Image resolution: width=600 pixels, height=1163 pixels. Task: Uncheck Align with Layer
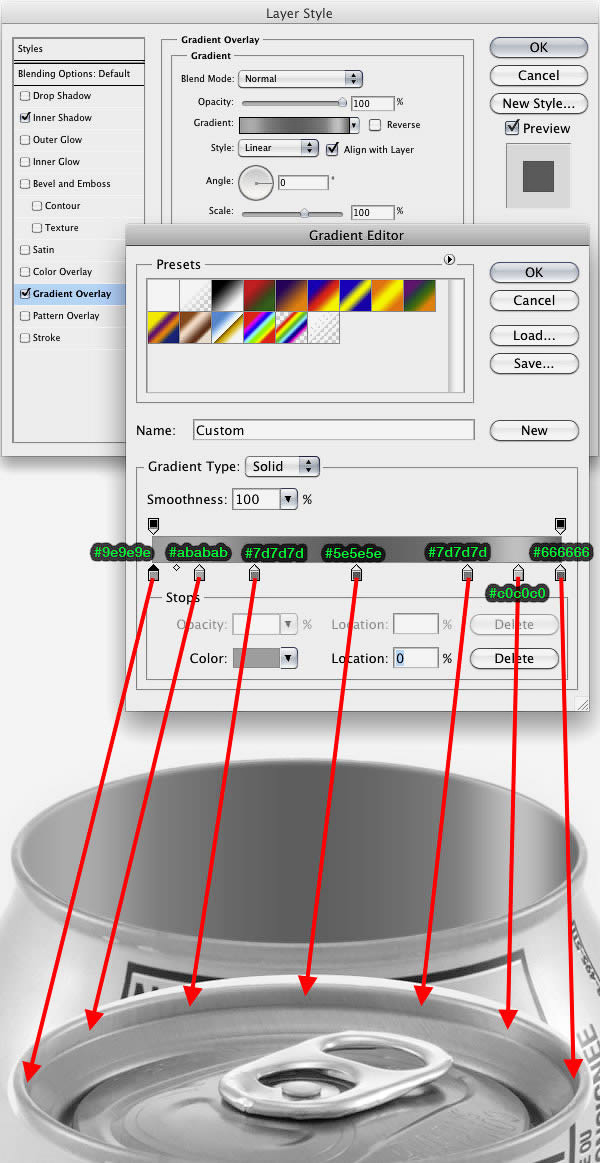click(x=332, y=149)
